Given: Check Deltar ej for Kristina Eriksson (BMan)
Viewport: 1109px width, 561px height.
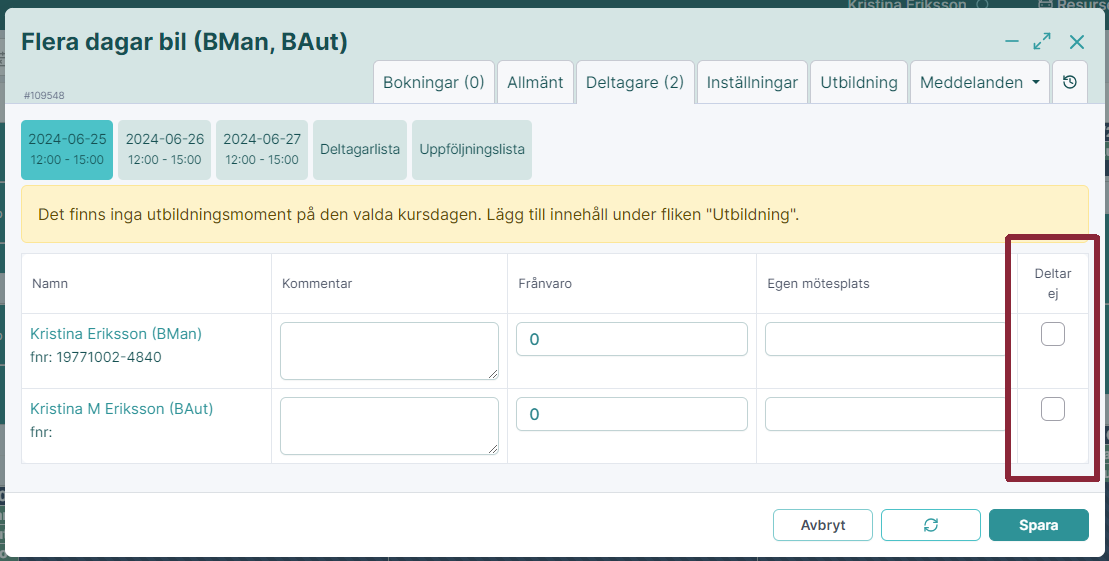Looking at the screenshot, I should [1052, 334].
